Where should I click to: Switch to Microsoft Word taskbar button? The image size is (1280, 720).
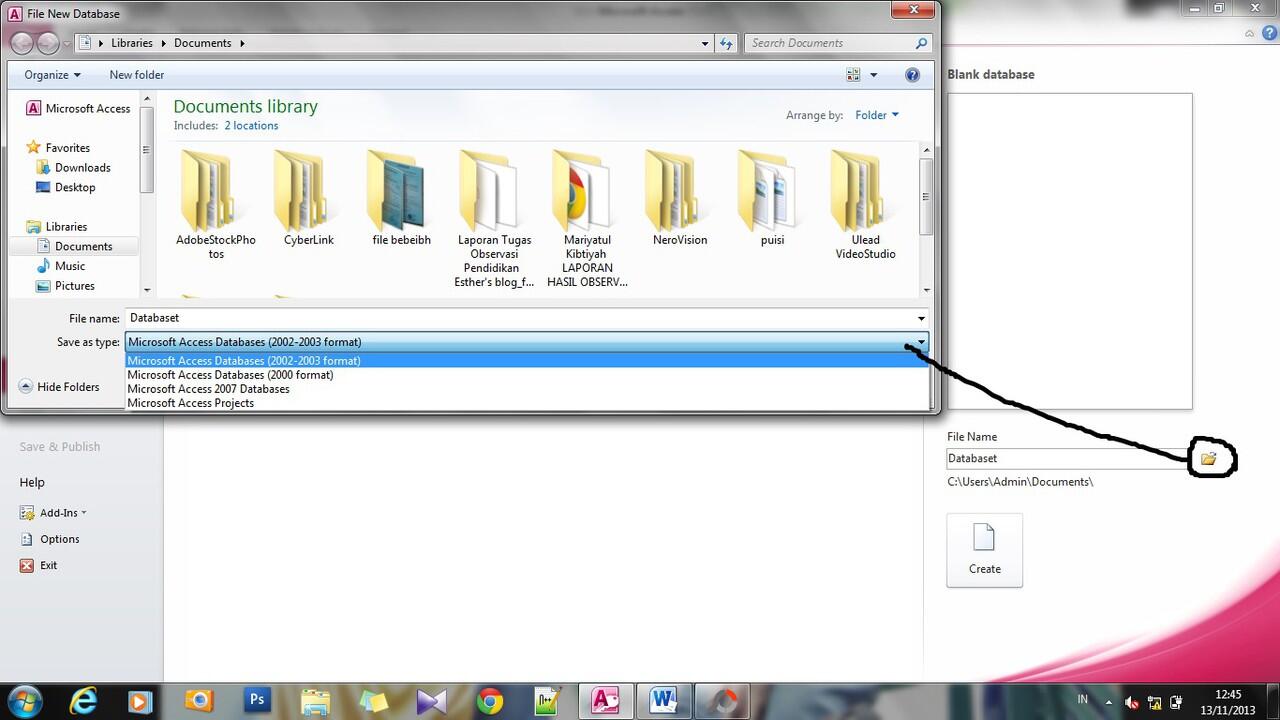point(665,701)
